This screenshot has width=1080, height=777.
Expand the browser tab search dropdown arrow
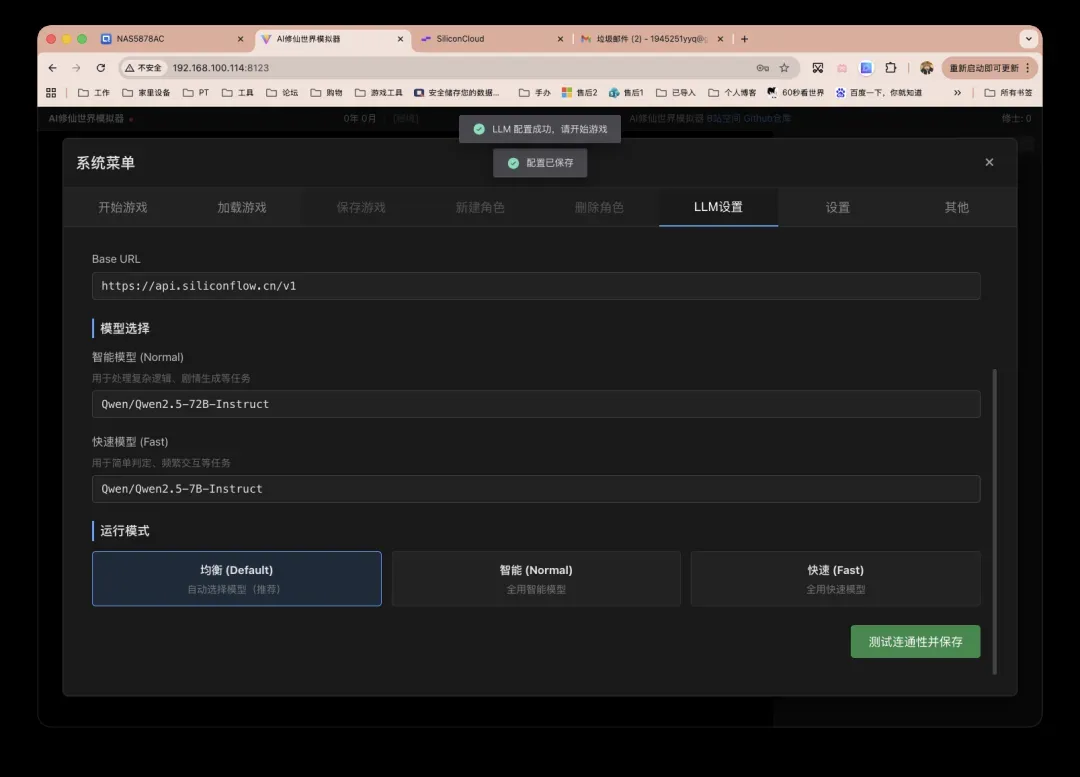click(1027, 39)
